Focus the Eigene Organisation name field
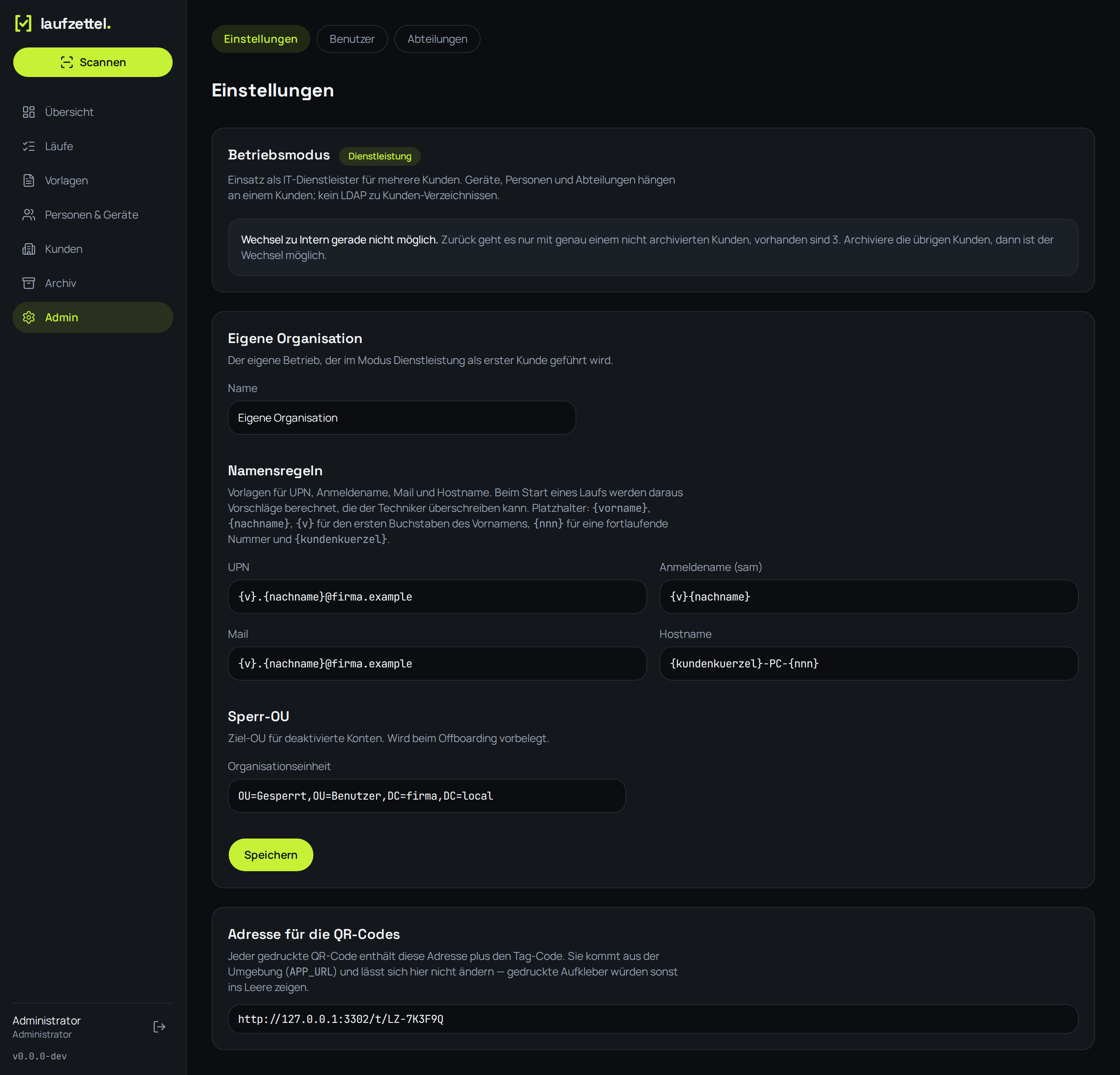 click(x=402, y=418)
